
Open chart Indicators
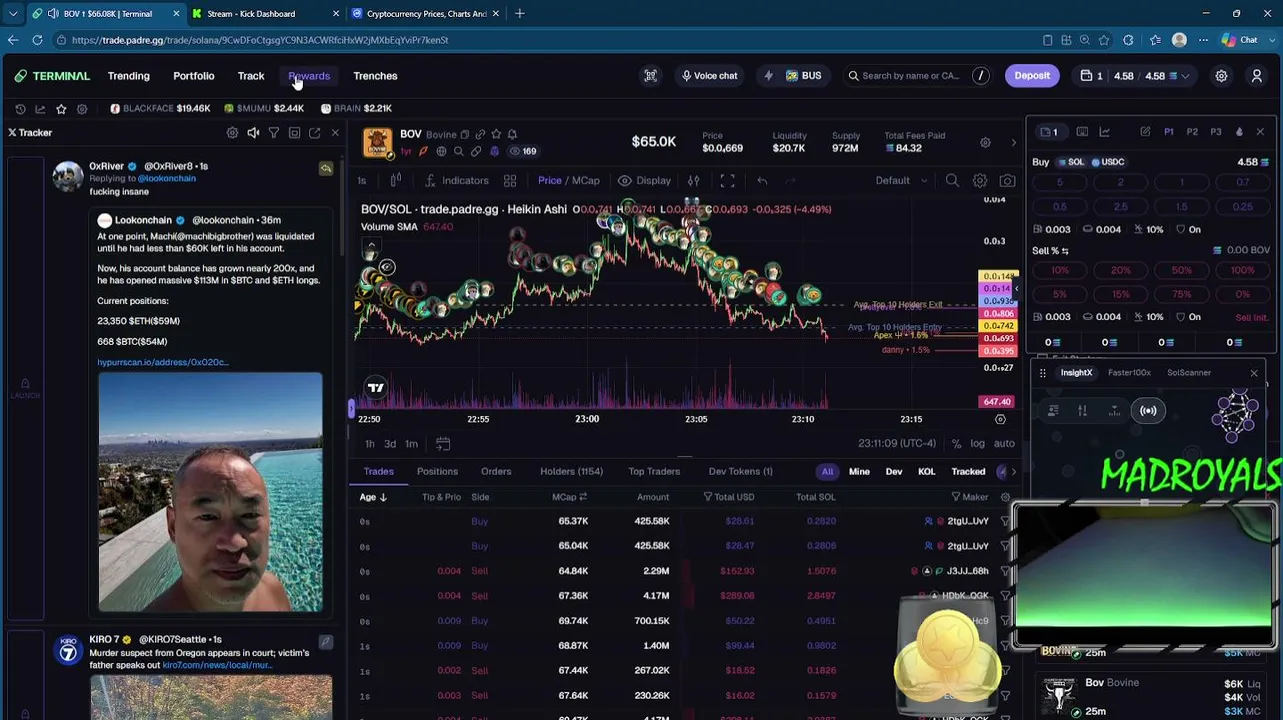pyautogui.click(x=458, y=181)
